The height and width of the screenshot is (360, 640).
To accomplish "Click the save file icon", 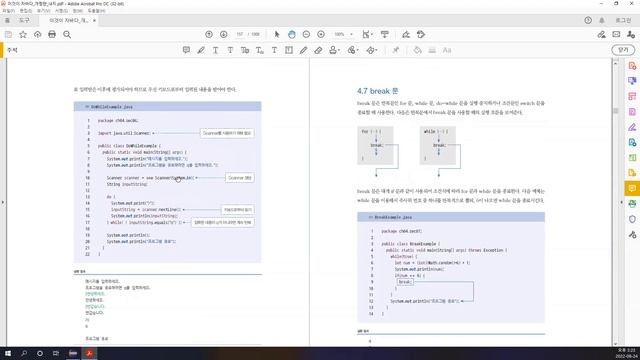I will (x=8, y=35).
